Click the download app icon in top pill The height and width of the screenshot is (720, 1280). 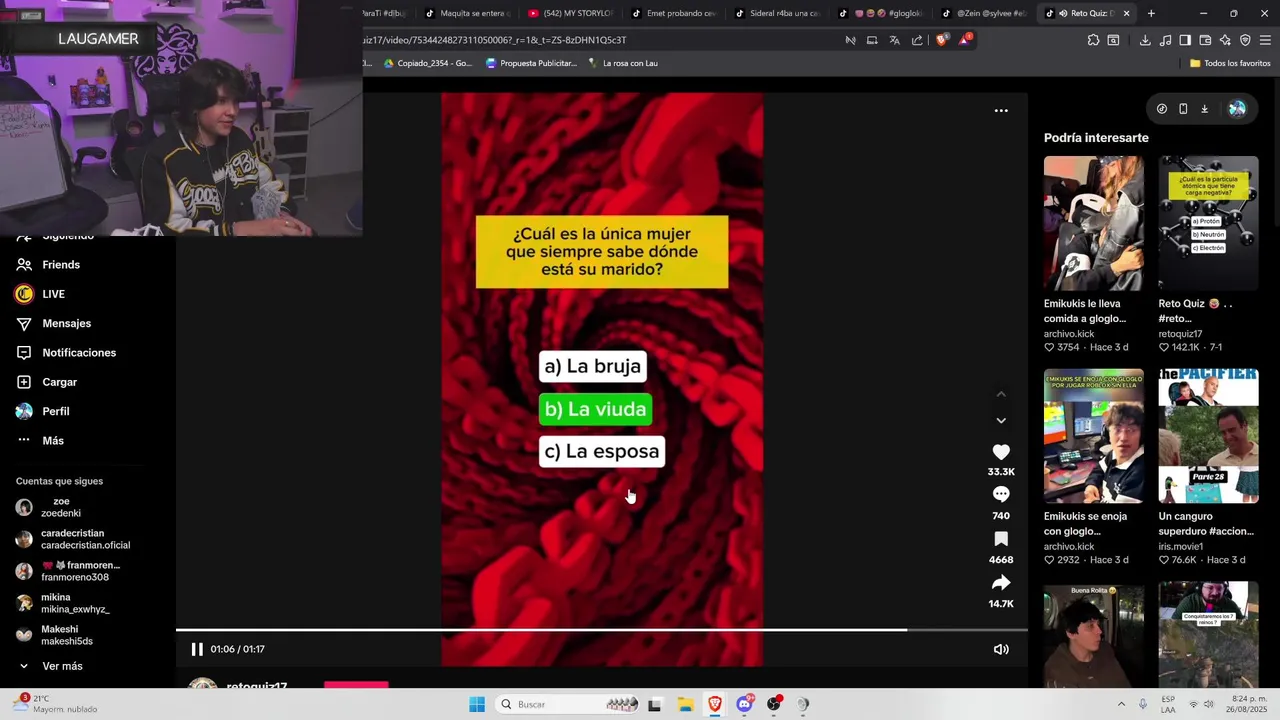tap(1204, 109)
